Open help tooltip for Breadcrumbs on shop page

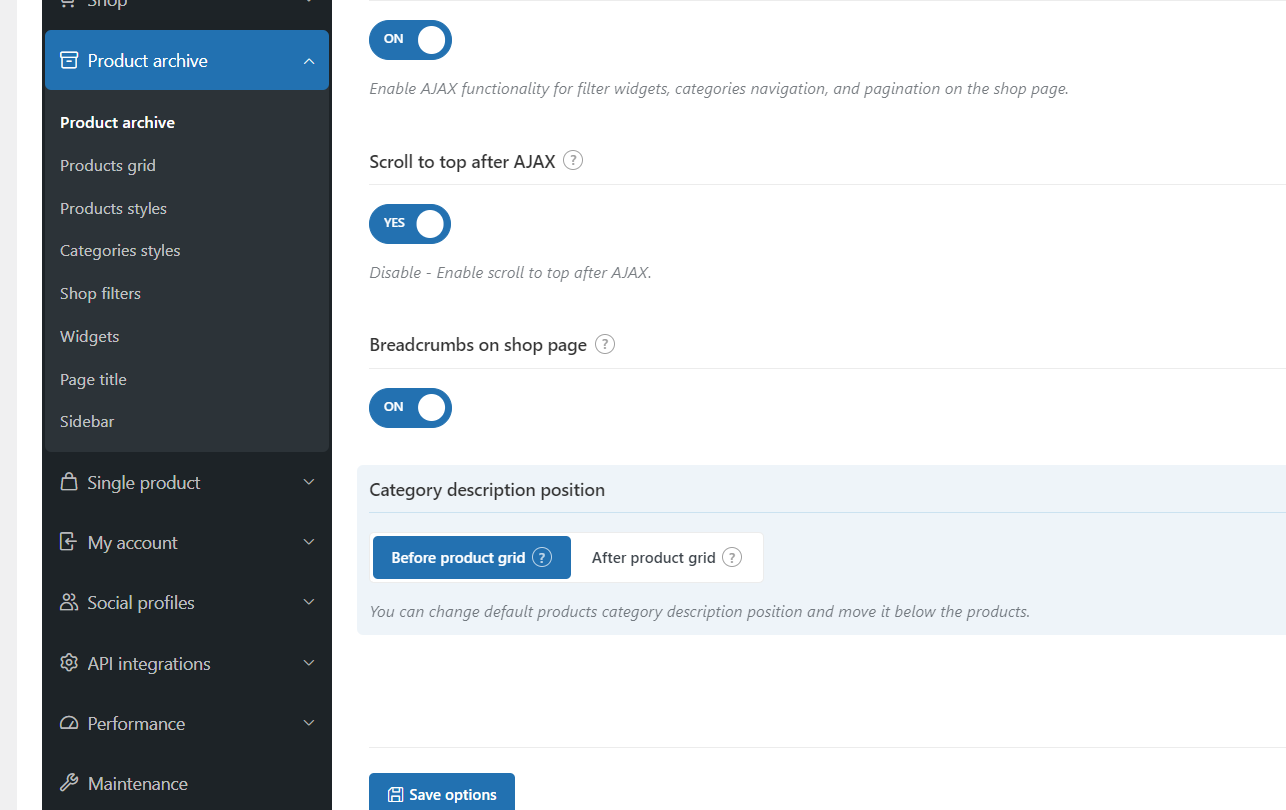[x=605, y=344]
